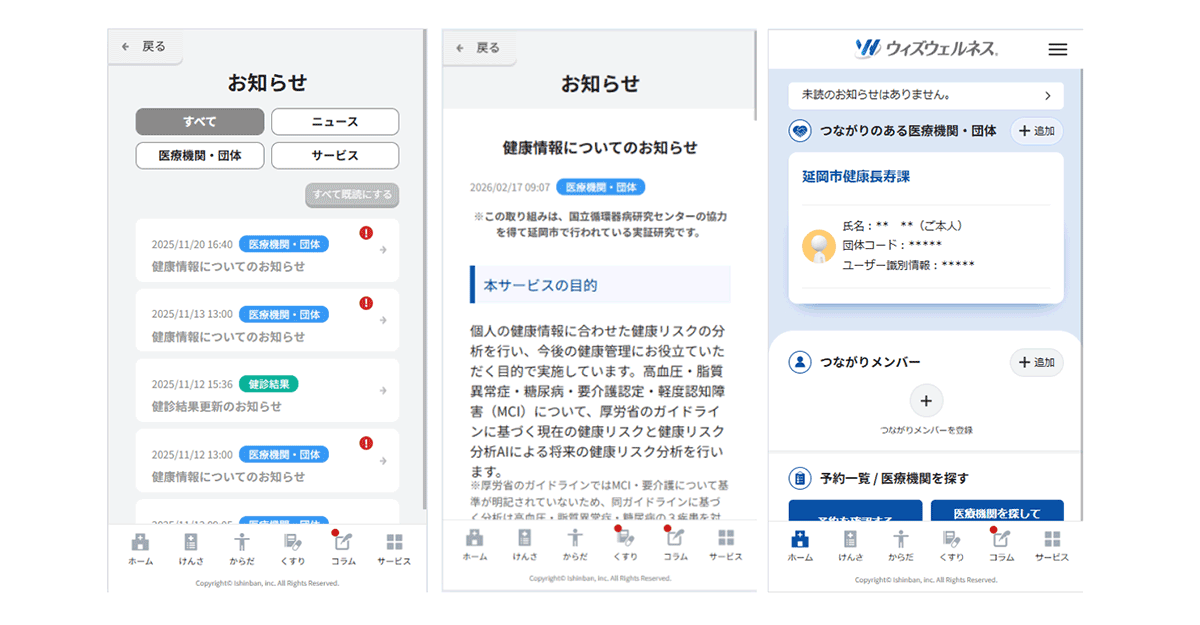This screenshot has height=625, width=1200.
Task: Expand the 未読のお知らせはありません banner chevron
Action: click(1047, 96)
